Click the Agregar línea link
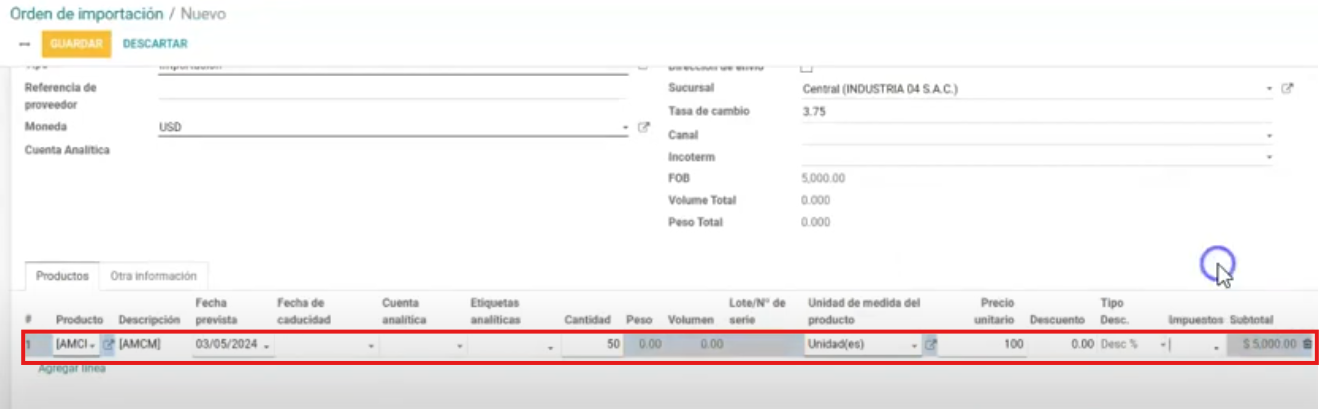Screen dimensions: 1319x409 (x=71, y=368)
